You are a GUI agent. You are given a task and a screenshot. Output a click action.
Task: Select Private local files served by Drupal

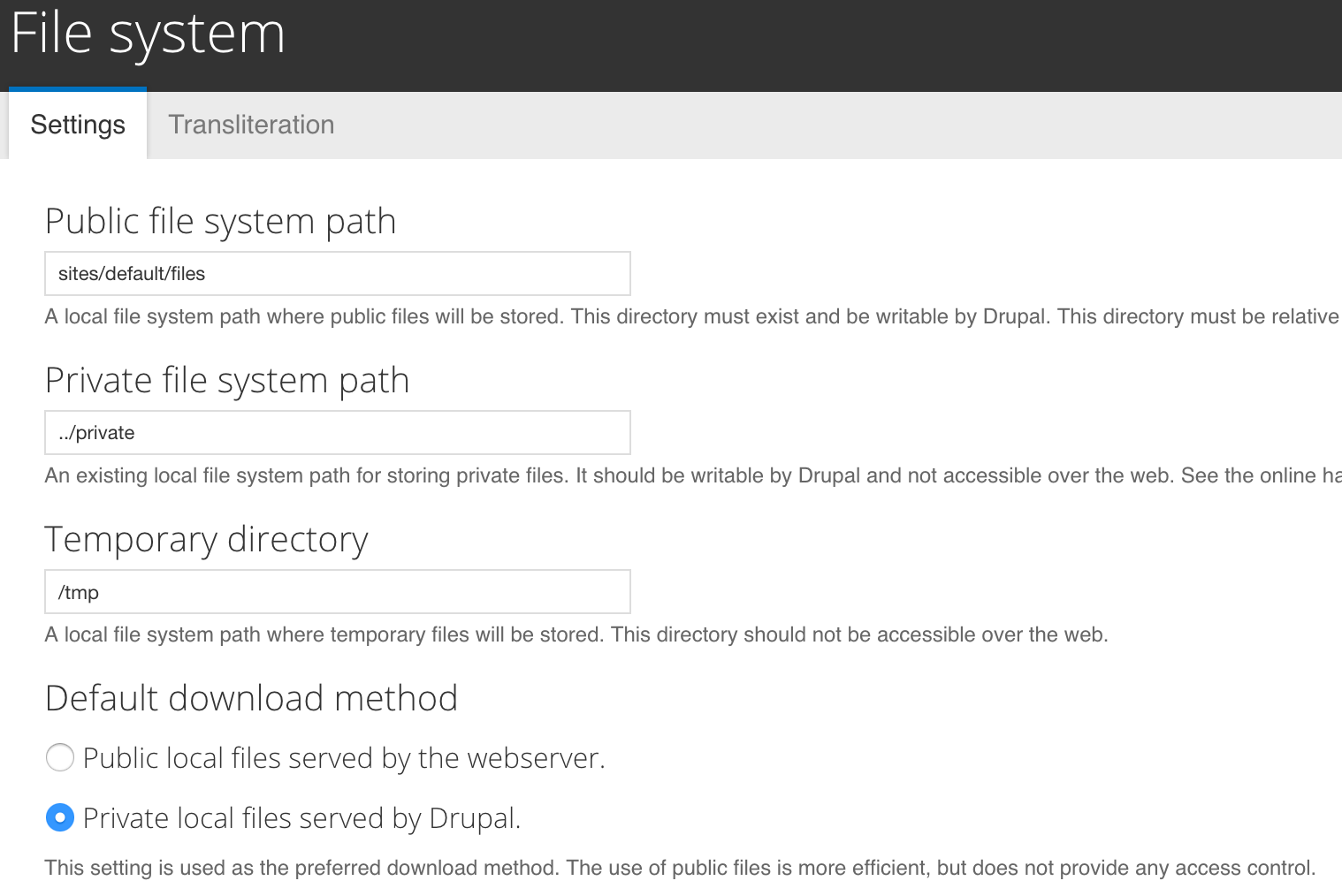[60, 817]
